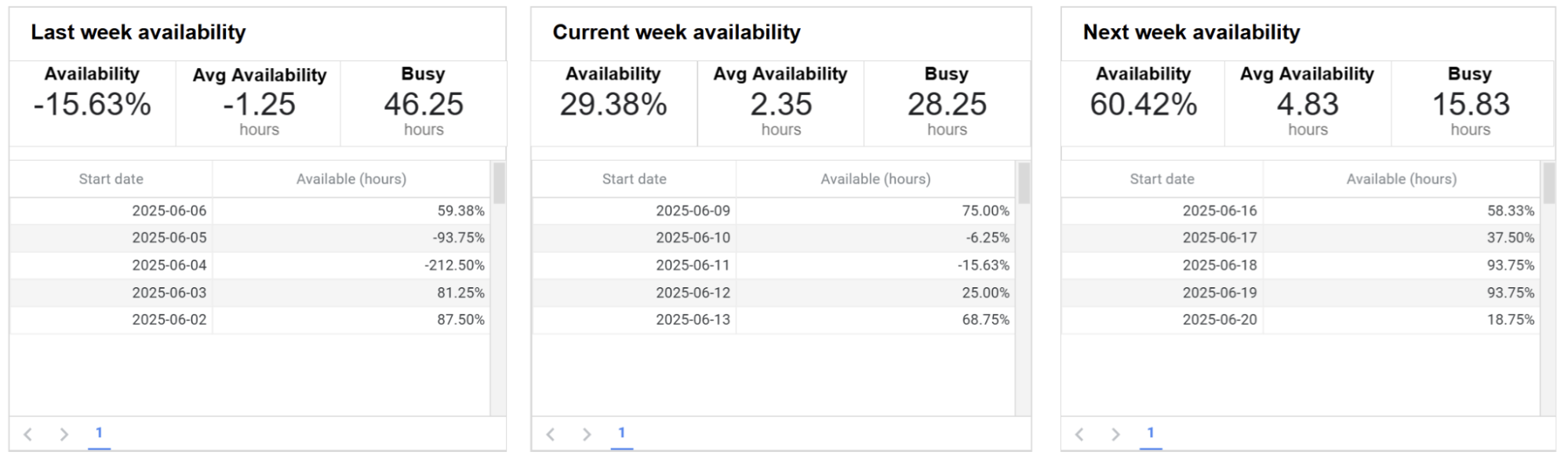Image resolution: width=1568 pixels, height=463 pixels.
Task: Click the 4.83 hours Avg Availability scorecard
Action: pyautogui.click(x=1308, y=104)
